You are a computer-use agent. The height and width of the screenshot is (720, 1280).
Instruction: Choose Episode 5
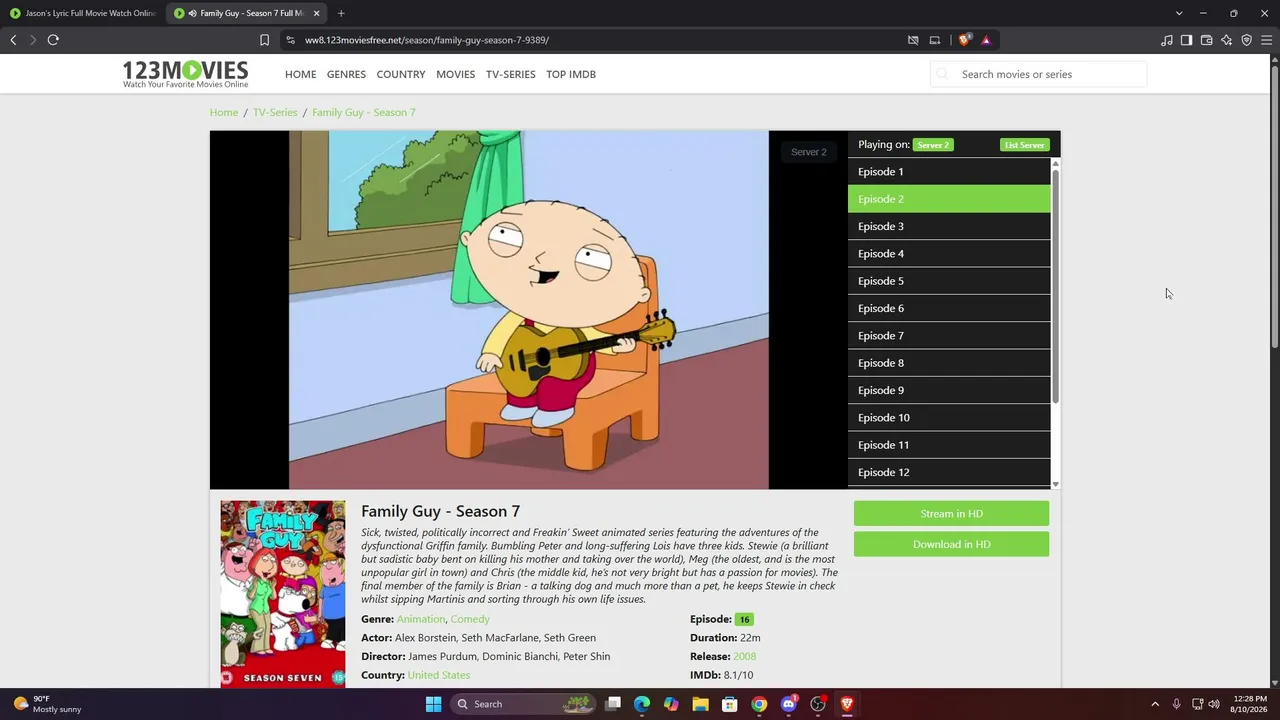[949, 281]
